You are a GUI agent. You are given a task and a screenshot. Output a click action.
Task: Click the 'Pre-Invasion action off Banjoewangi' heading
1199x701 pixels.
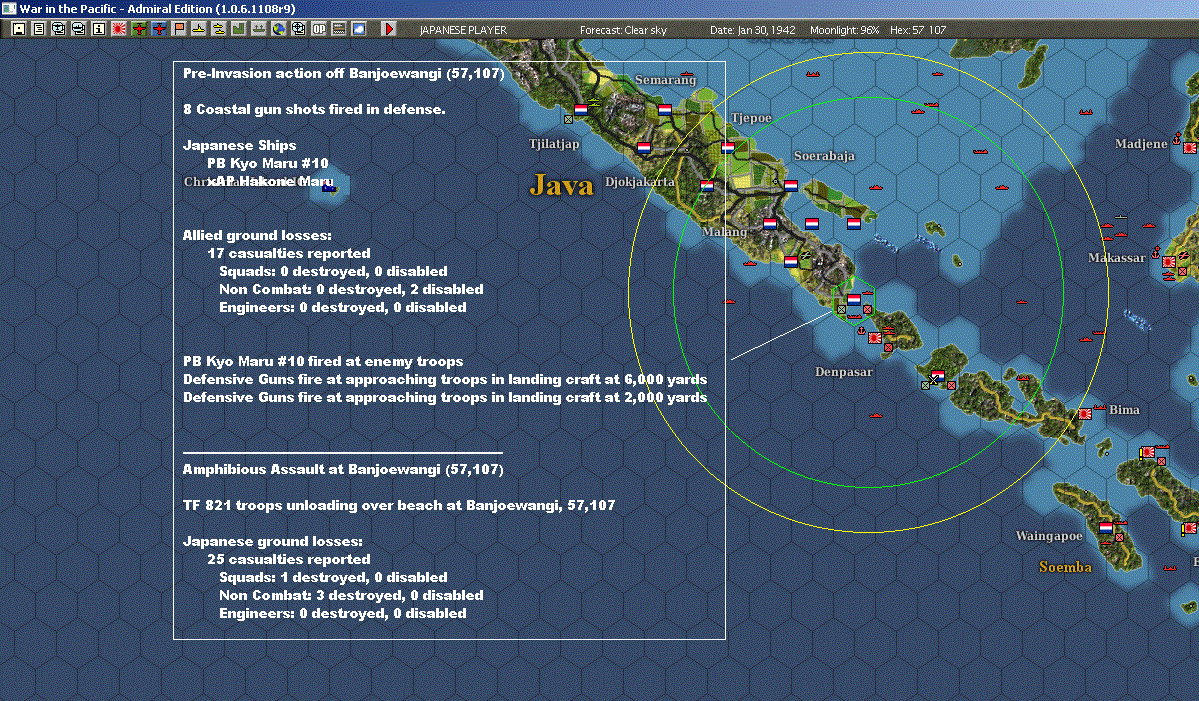(343, 73)
